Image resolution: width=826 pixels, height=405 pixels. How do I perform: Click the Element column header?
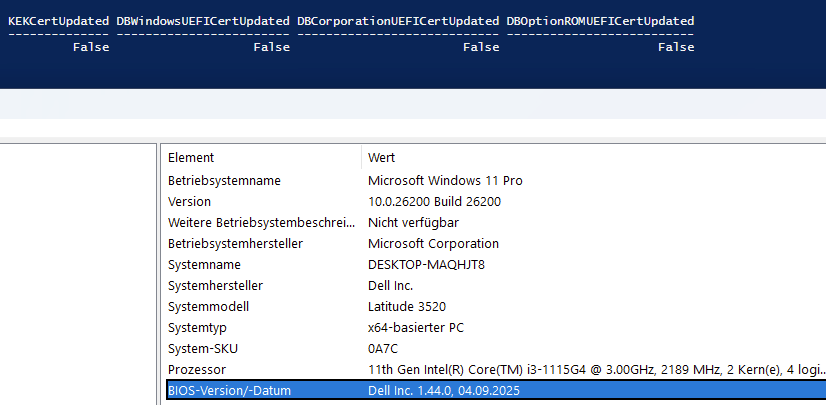click(191, 158)
